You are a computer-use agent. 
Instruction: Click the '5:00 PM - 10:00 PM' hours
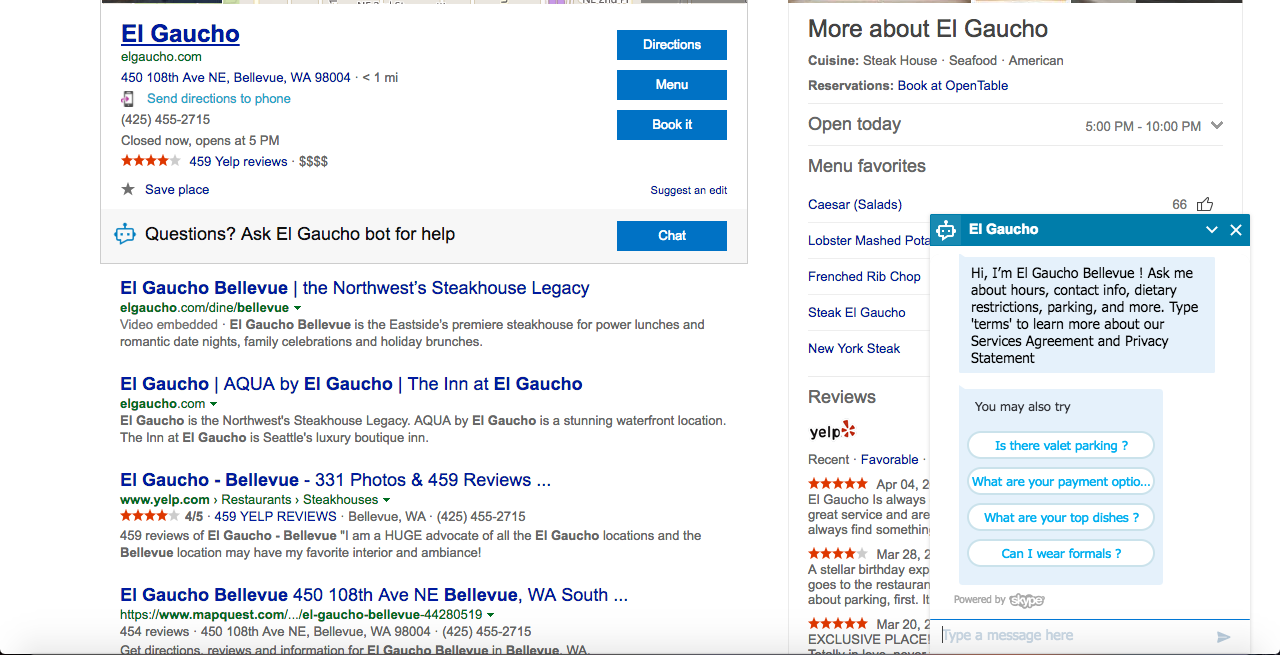(x=1143, y=127)
